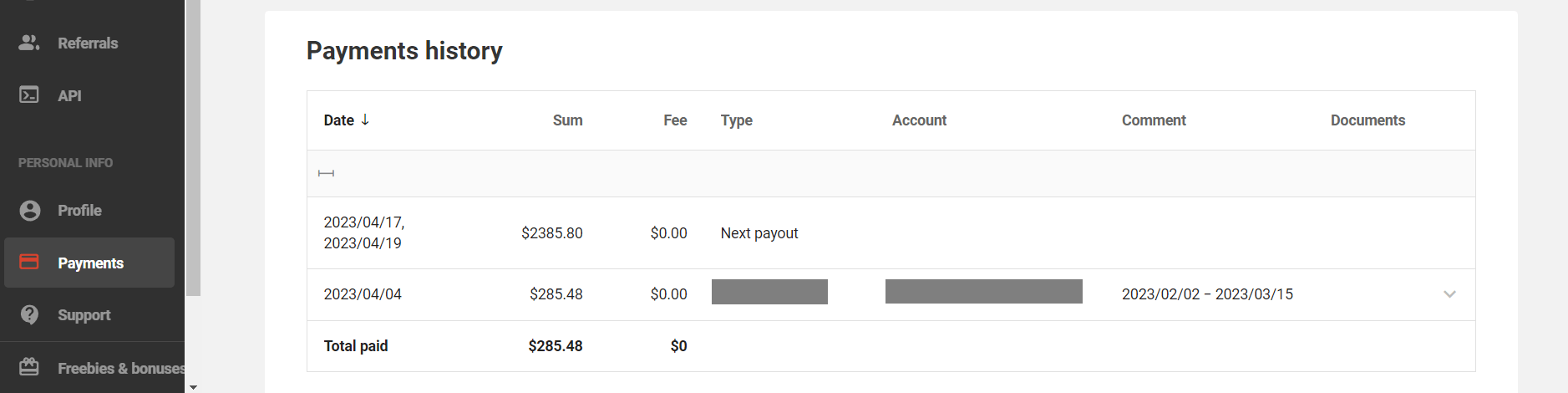Viewport: 1568px width, 393px height.
Task: Toggle Date sort order arrow
Action: 365,120
